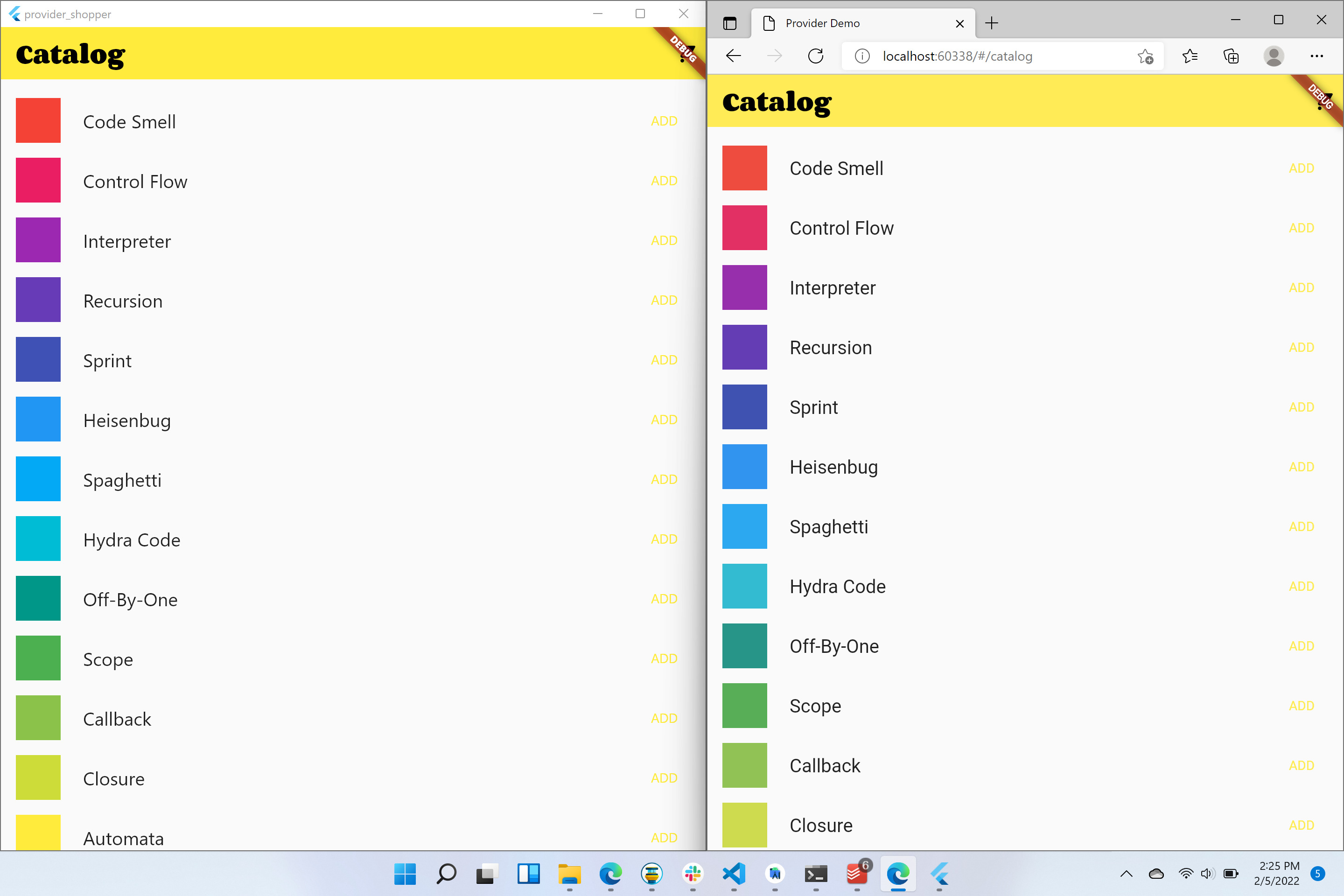This screenshot has width=1344, height=896.
Task: Close the Provider Demo tab
Action: pyautogui.click(x=960, y=23)
